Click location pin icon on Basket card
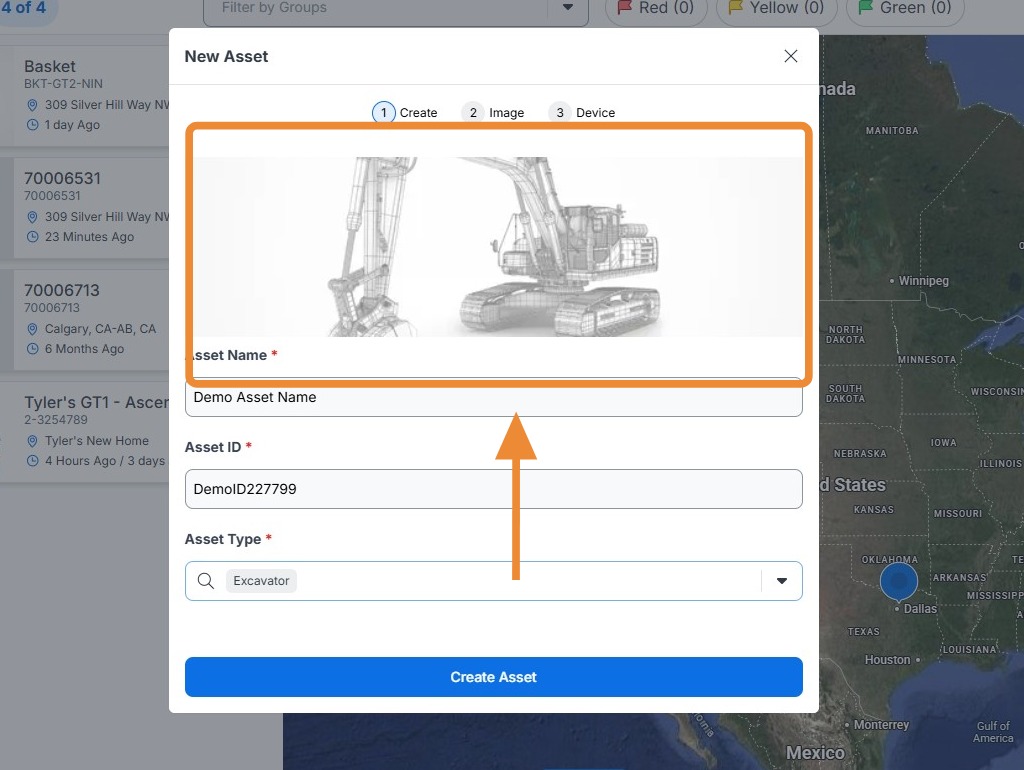 pyautogui.click(x=32, y=104)
